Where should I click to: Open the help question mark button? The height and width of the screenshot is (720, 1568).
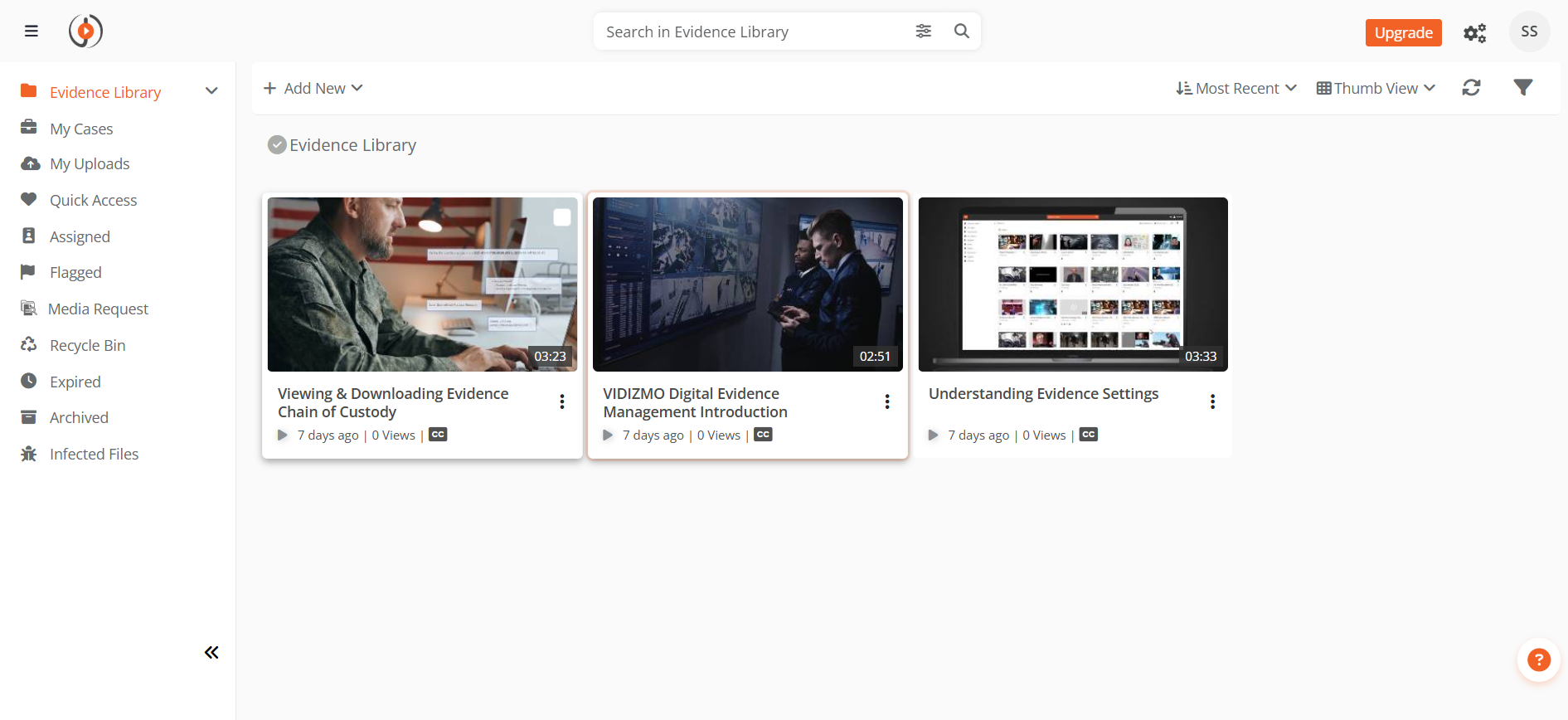click(1539, 660)
